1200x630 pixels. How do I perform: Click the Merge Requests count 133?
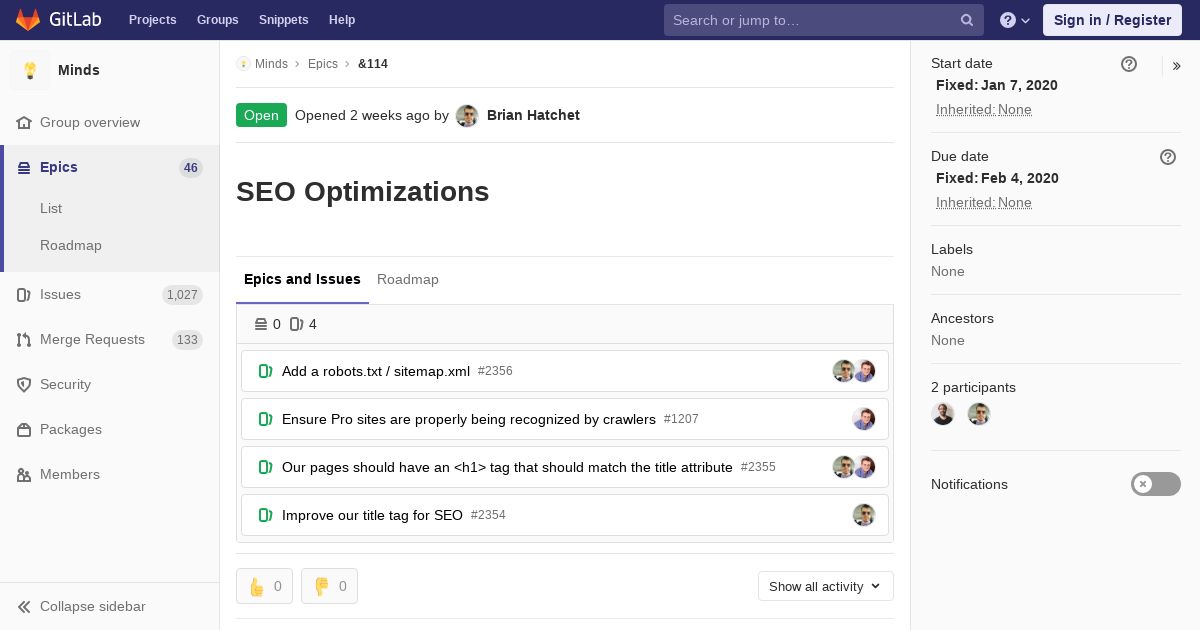pyautogui.click(x=187, y=340)
